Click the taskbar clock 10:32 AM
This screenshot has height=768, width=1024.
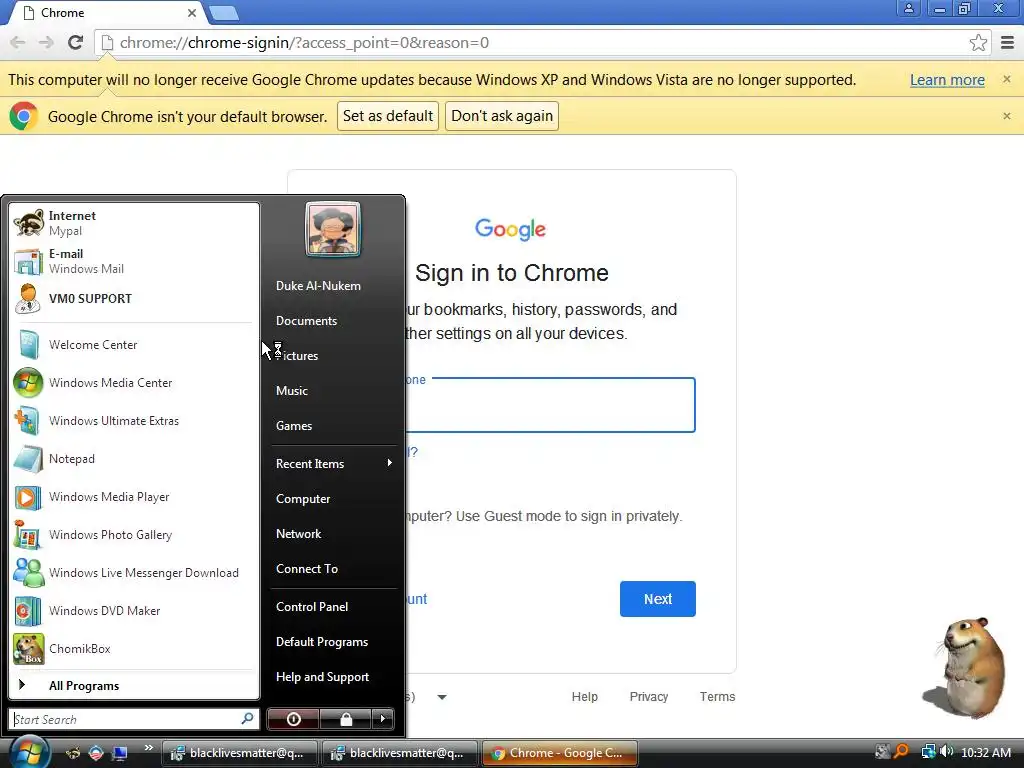[x=986, y=752]
